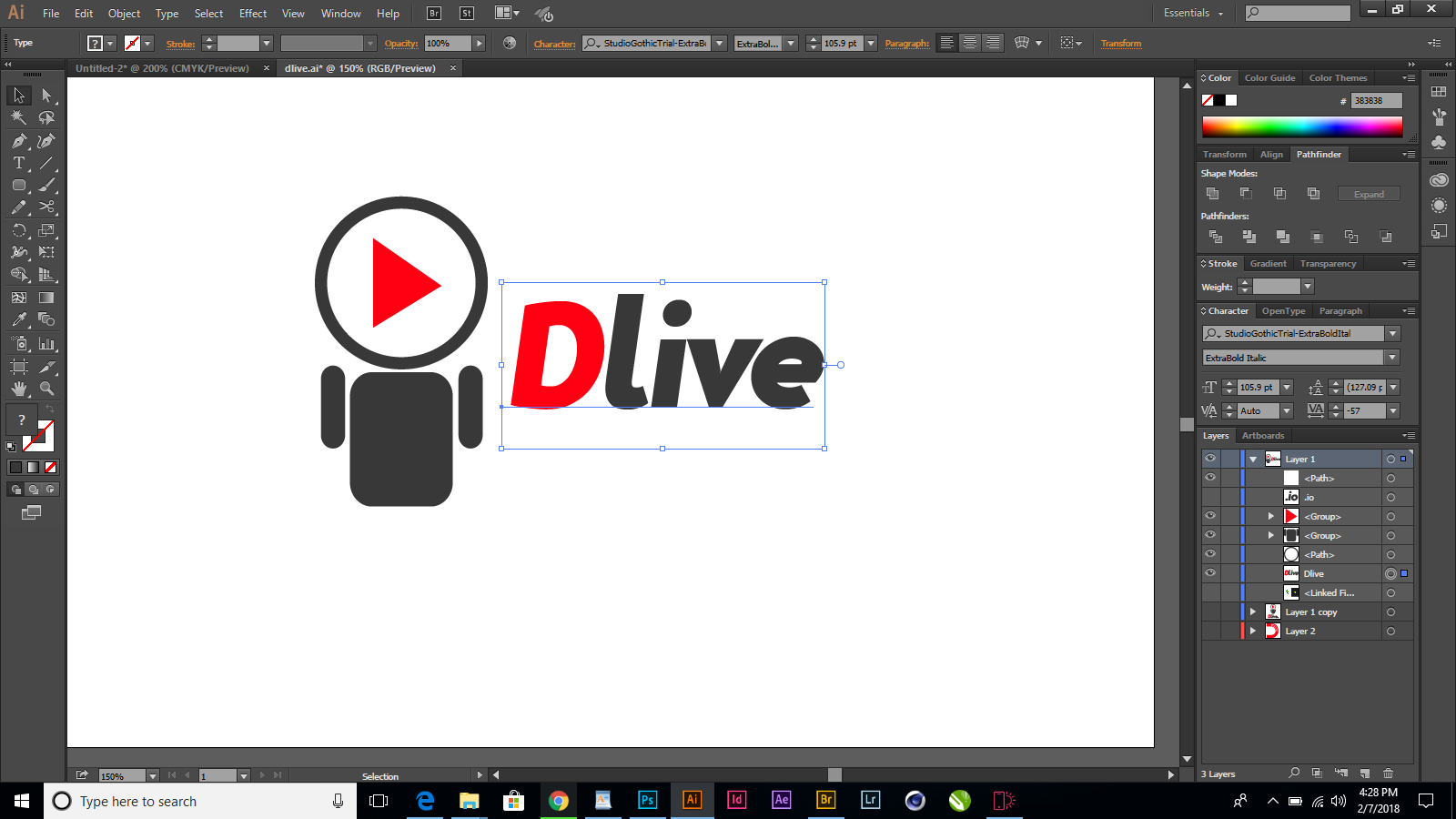Pick the Direct Selection tool
1456x819 pixels.
pos(45,94)
